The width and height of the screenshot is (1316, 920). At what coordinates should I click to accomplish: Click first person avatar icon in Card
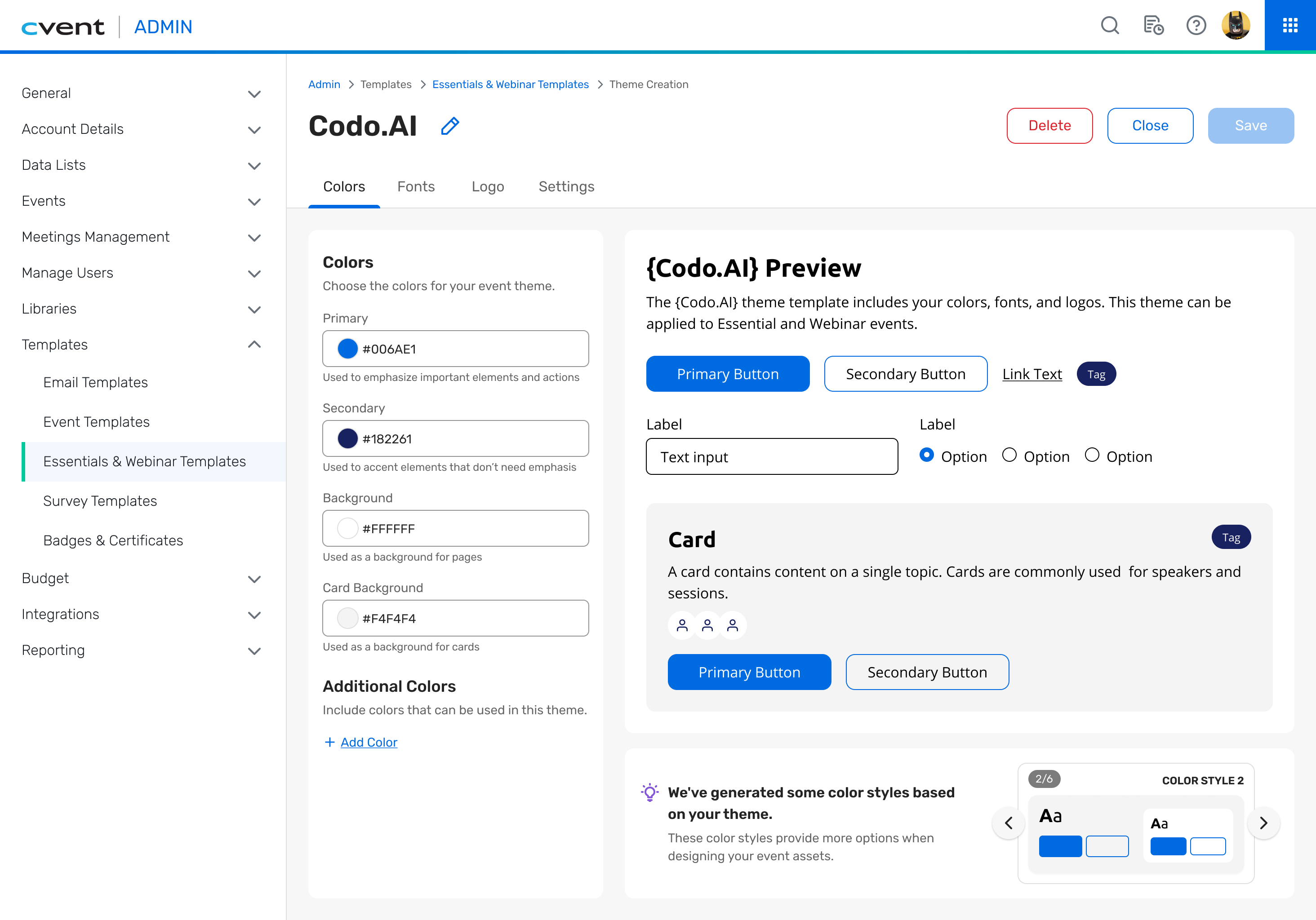682,625
